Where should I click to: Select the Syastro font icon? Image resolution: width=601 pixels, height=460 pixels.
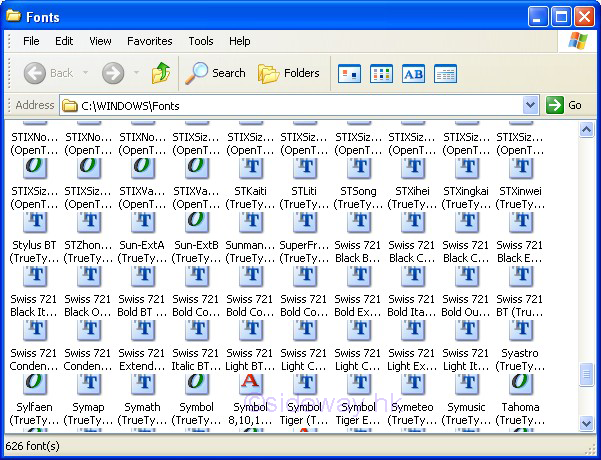pyautogui.click(x=520, y=329)
